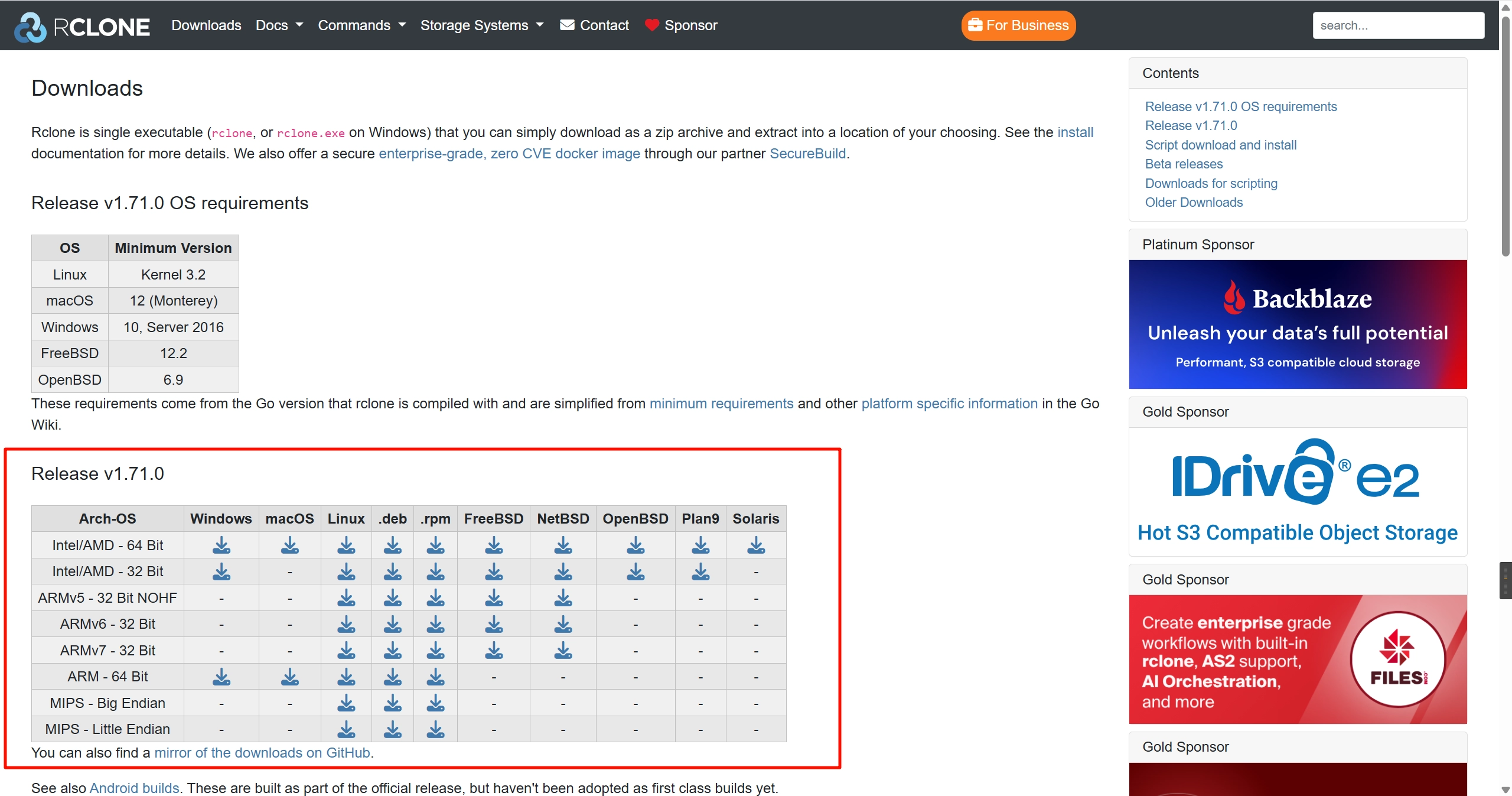Jump to Script download and install
Viewport: 1512px width, 796px height.
coord(1220,145)
